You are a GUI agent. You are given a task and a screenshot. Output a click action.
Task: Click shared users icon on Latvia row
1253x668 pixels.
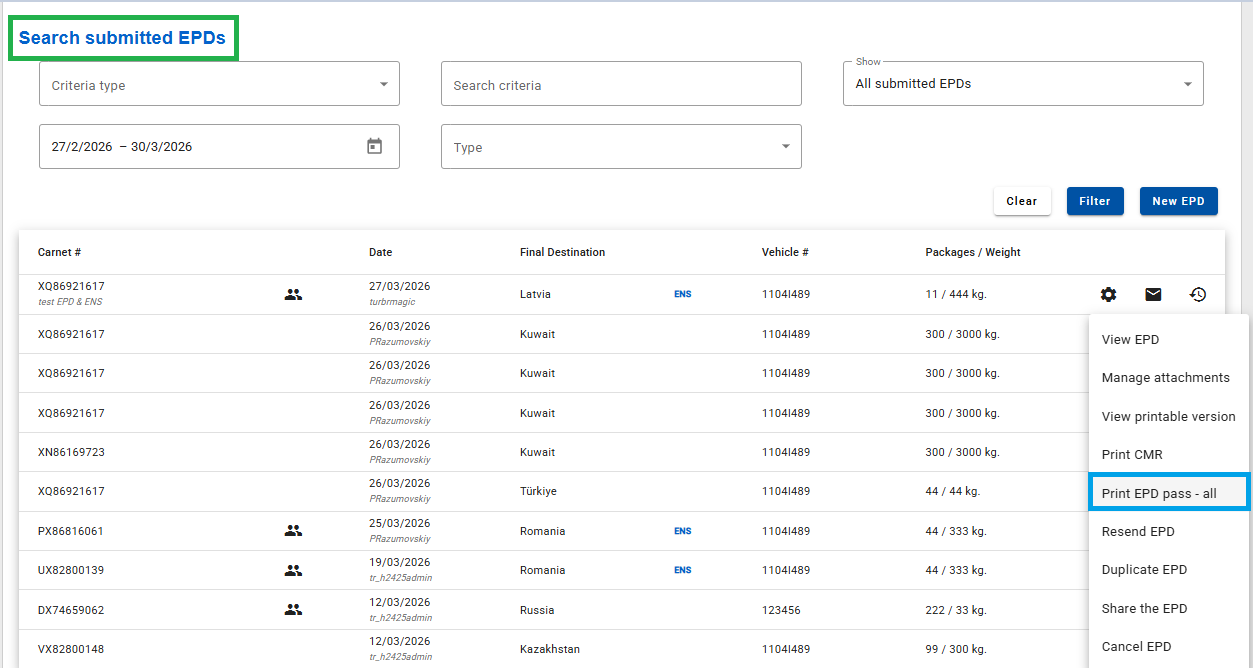click(x=293, y=294)
